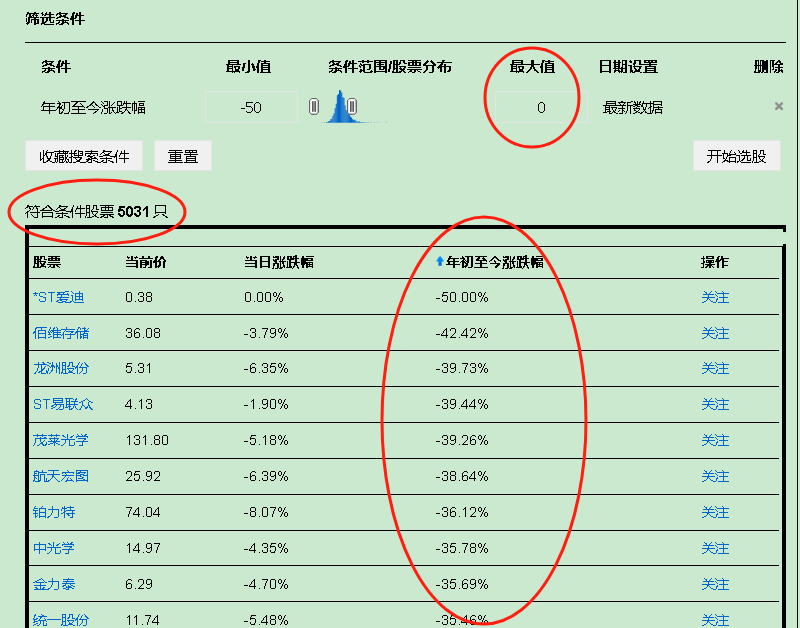Click the year-to-date value -42.42%

click(462, 333)
